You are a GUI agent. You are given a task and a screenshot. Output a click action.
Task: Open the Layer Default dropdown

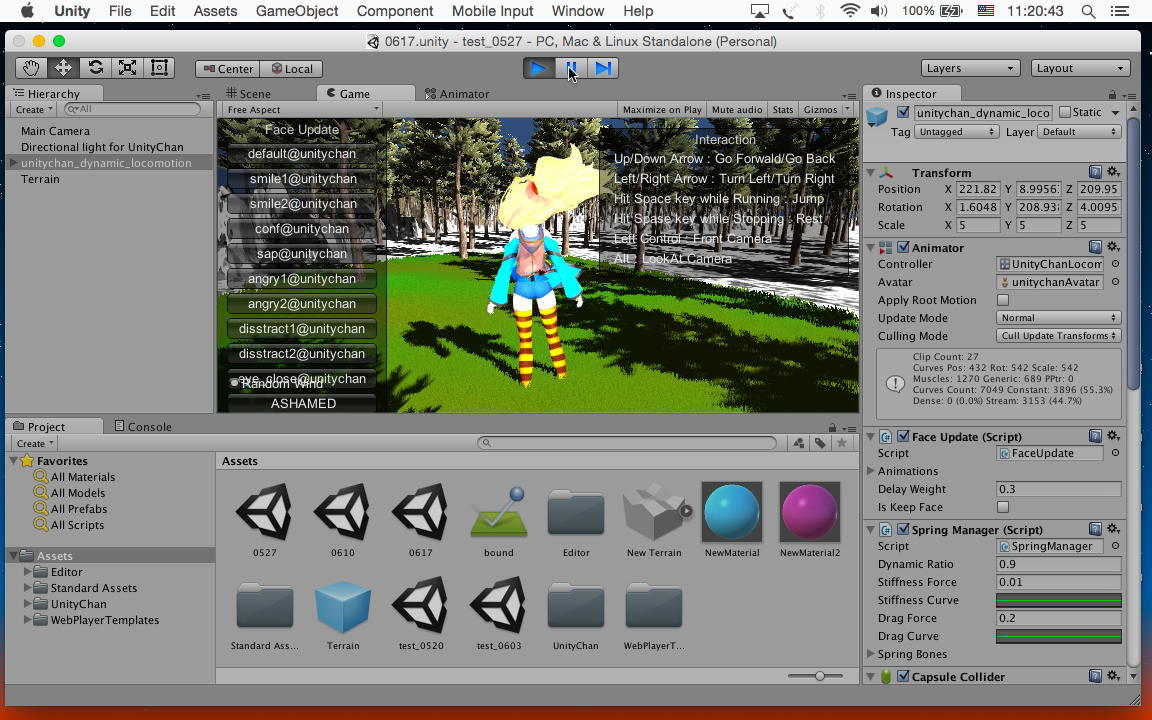(x=1079, y=132)
